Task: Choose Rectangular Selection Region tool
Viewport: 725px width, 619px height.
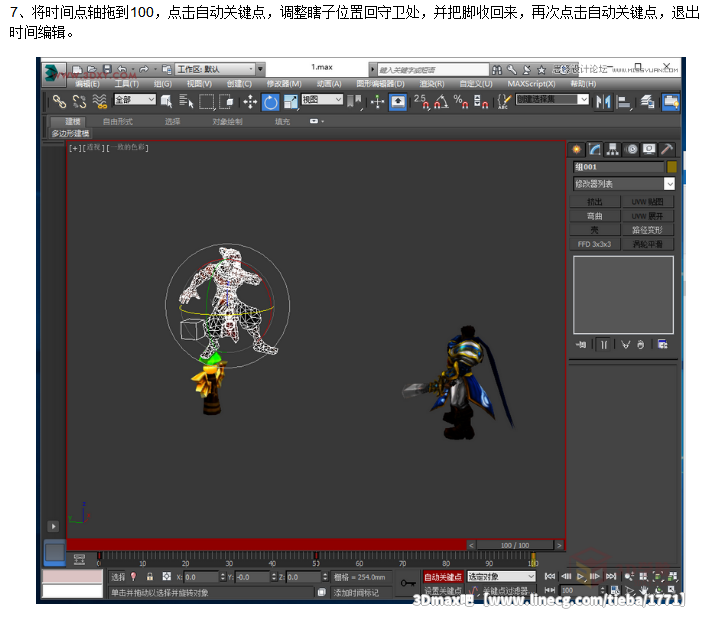Action: point(206,102)
